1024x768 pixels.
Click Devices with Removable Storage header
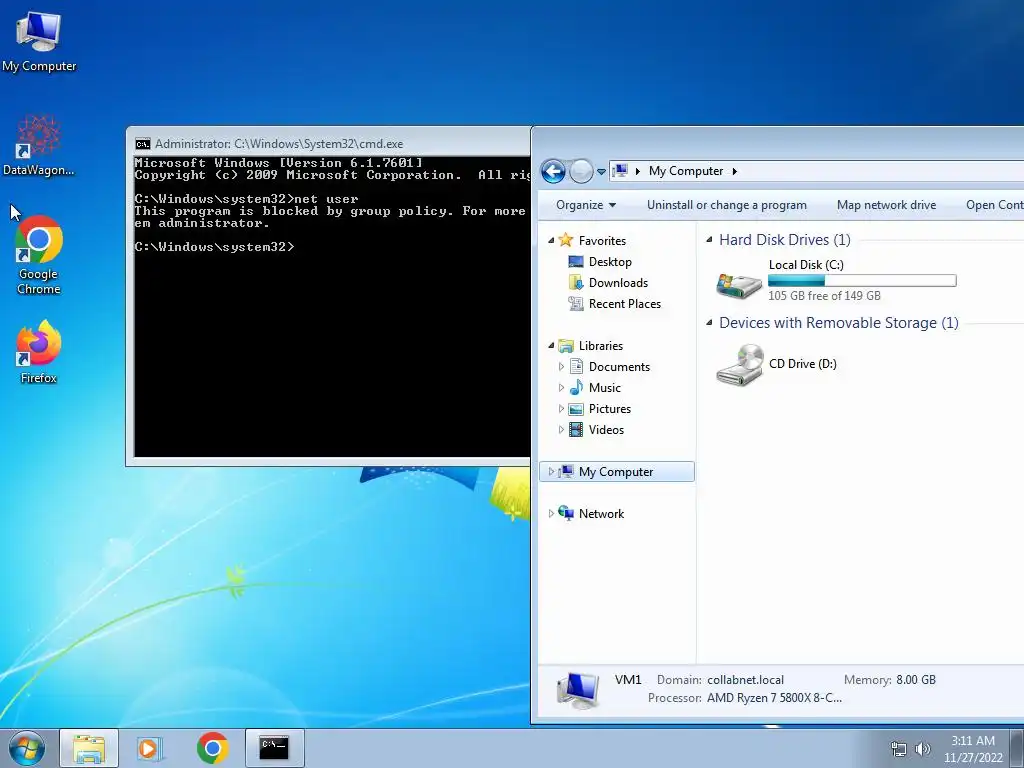(839, 323)
